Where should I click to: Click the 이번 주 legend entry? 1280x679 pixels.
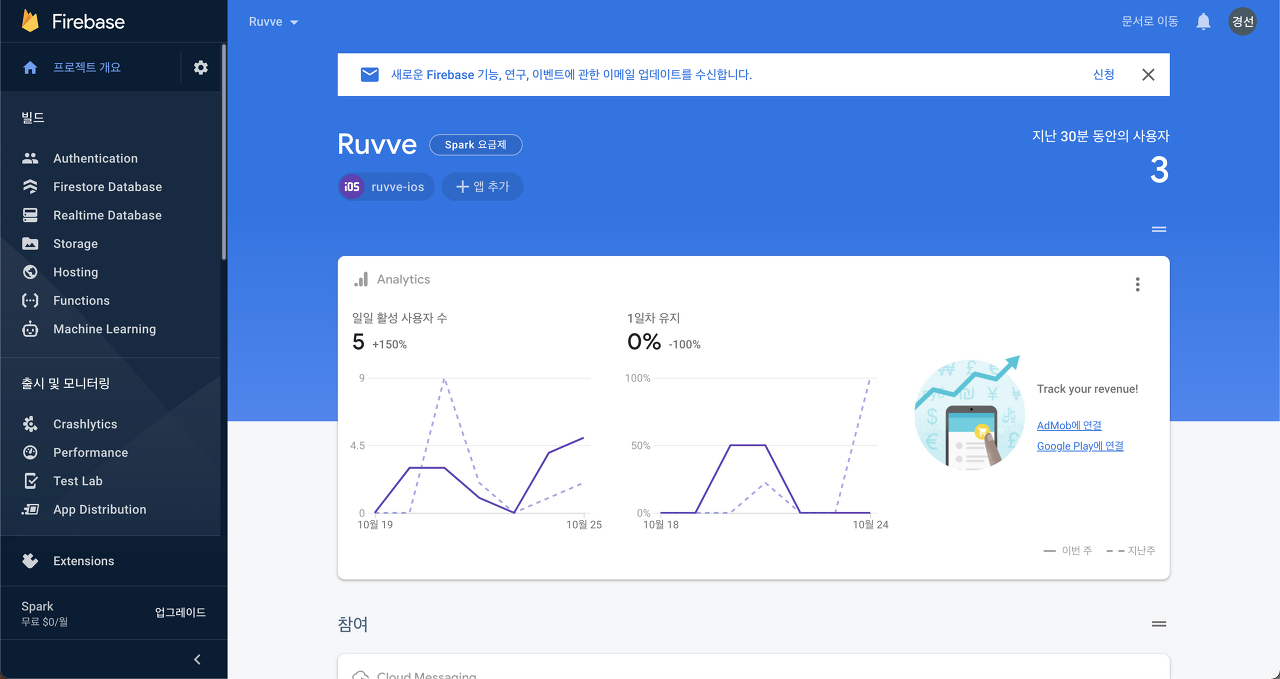1069,550
